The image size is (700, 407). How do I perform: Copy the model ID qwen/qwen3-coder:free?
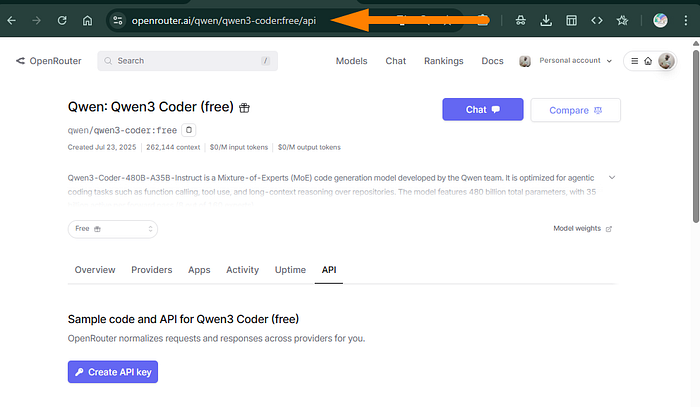point(189,130)
